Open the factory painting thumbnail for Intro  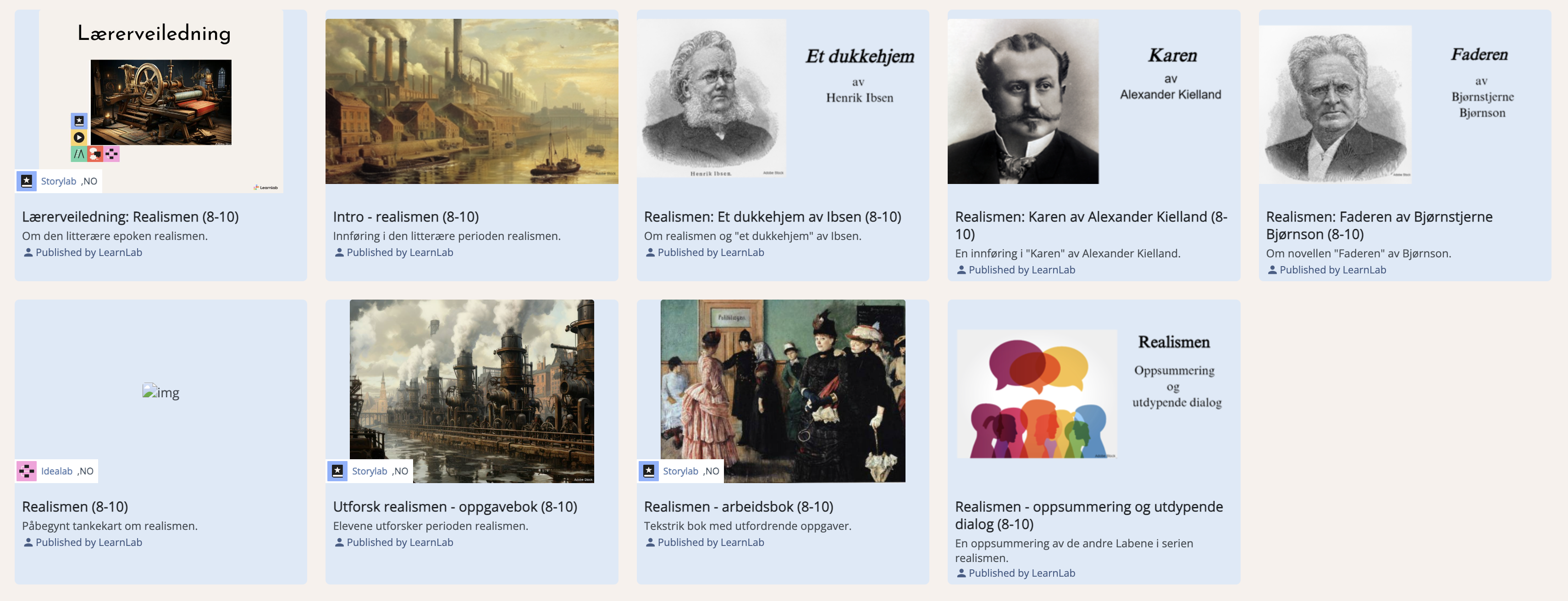coord(472,101)
